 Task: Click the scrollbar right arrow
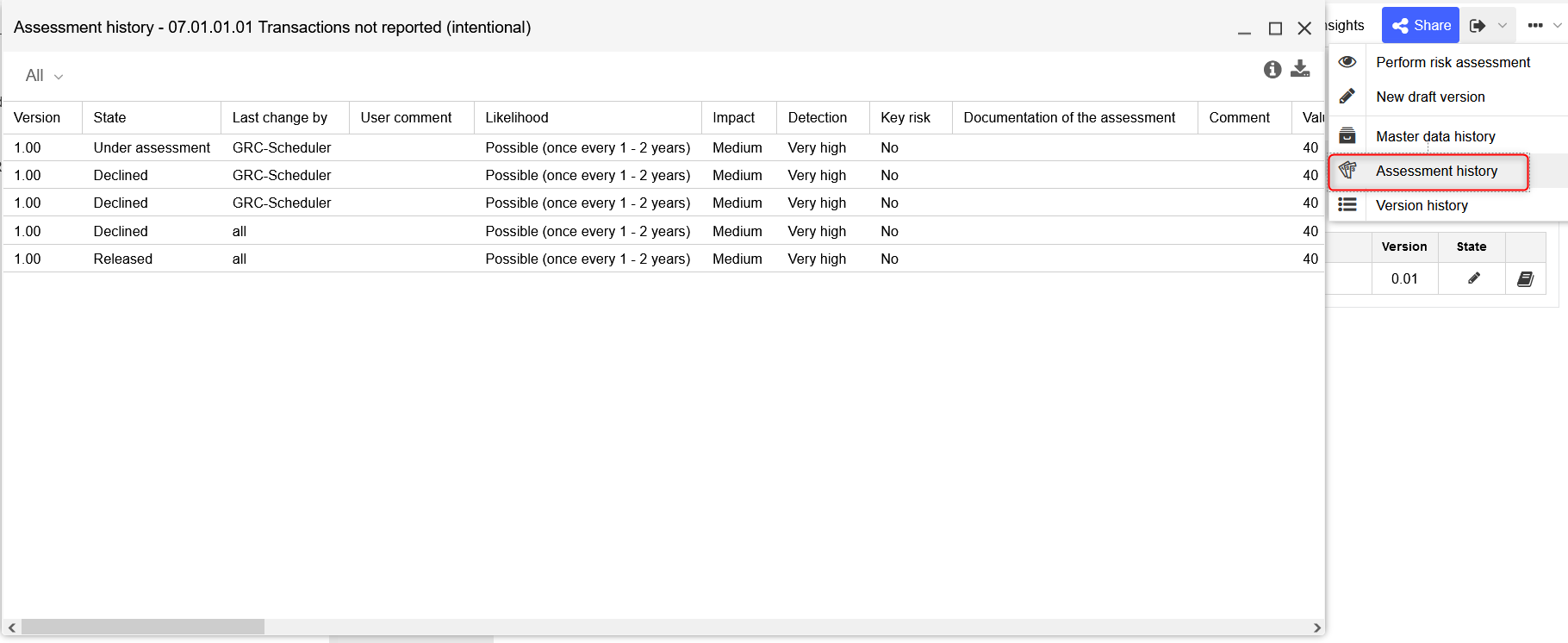click(x=1317, y=627)
